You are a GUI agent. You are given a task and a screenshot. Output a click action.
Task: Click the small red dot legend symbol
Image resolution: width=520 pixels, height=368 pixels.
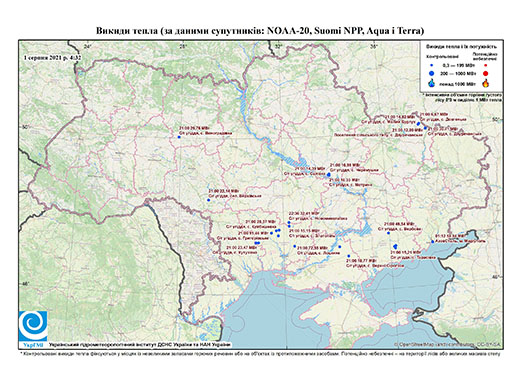click(485, 65)
